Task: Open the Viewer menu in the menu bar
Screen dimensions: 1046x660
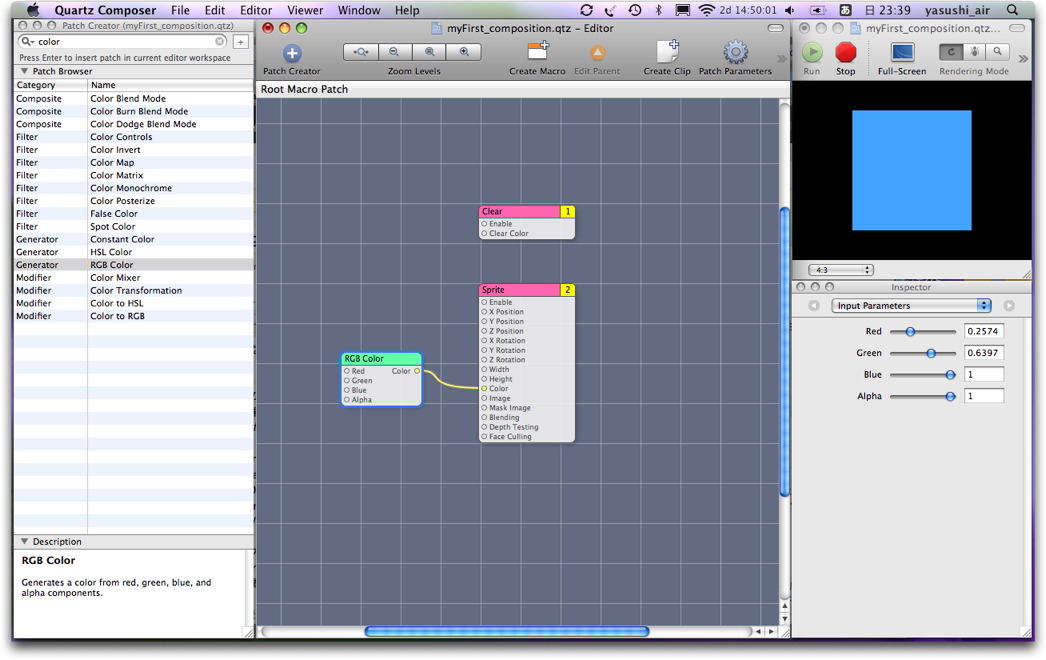Action: pyautogui.click(x=305, y=10)
